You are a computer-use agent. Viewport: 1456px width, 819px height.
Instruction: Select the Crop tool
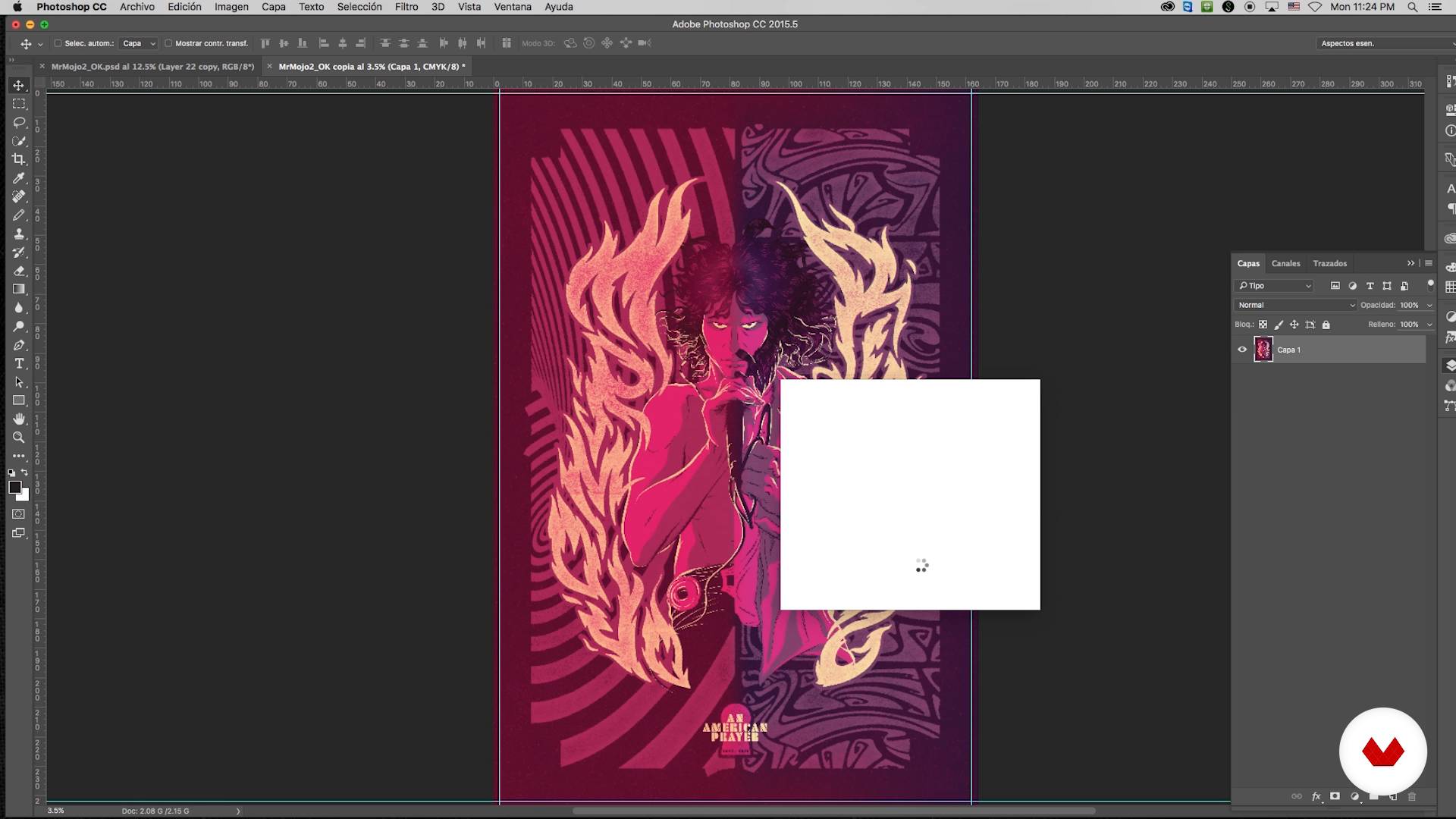(19, 159)
